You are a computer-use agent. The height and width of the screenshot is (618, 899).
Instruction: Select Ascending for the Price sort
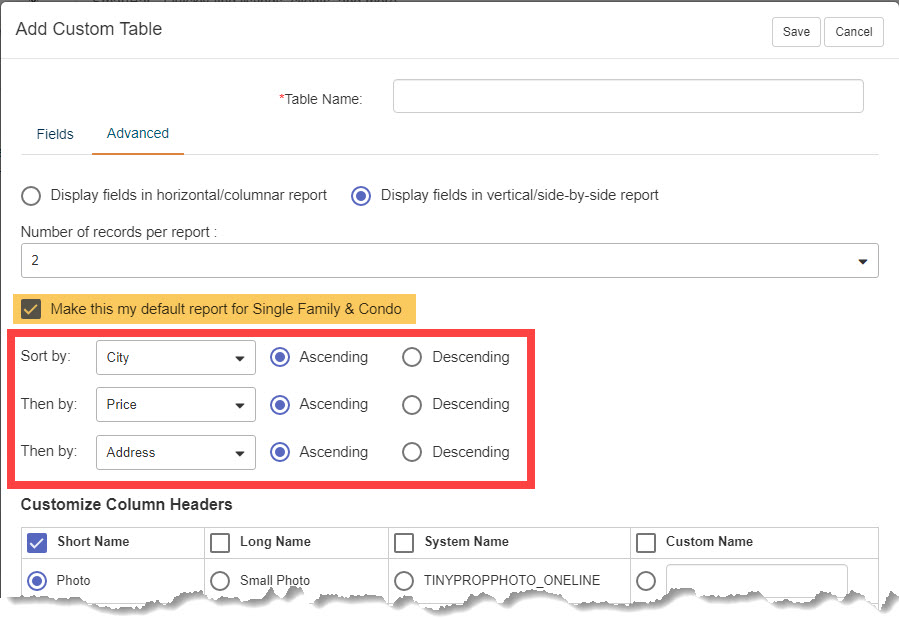[280, 405]
